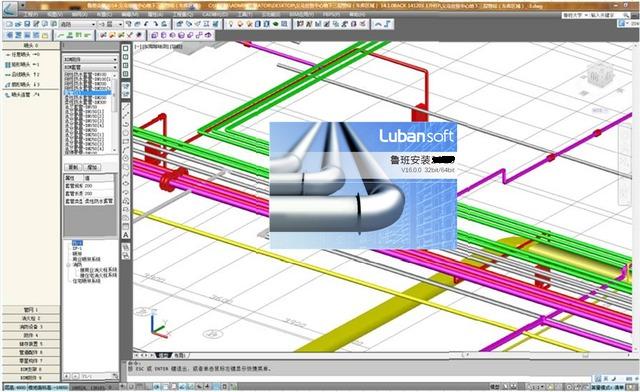Switch to the 布局1 layout tab
The height and width of the screenshot is (392, 640).
180,356
